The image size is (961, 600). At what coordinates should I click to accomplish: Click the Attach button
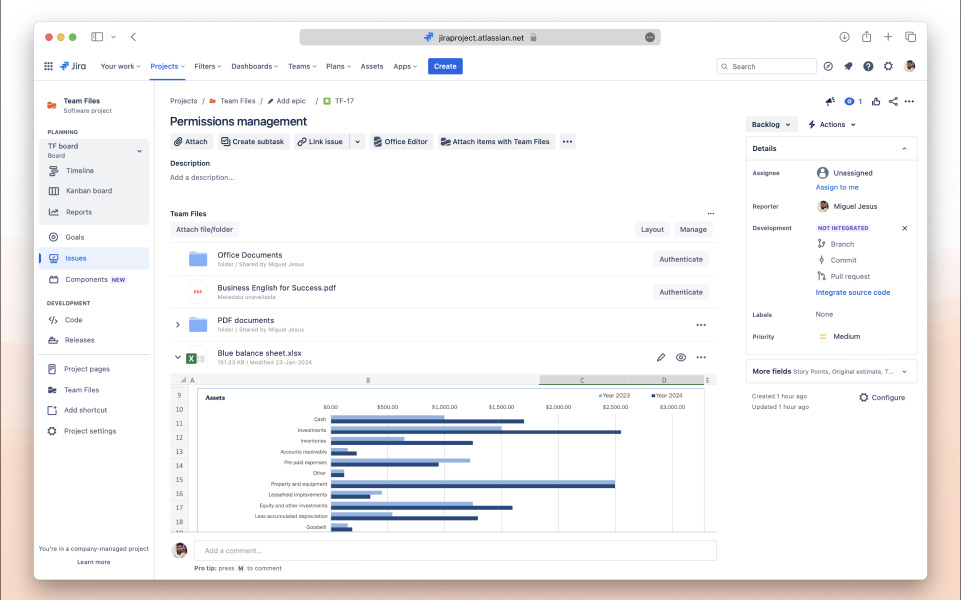pyautogui.click(x=191, y=142)
